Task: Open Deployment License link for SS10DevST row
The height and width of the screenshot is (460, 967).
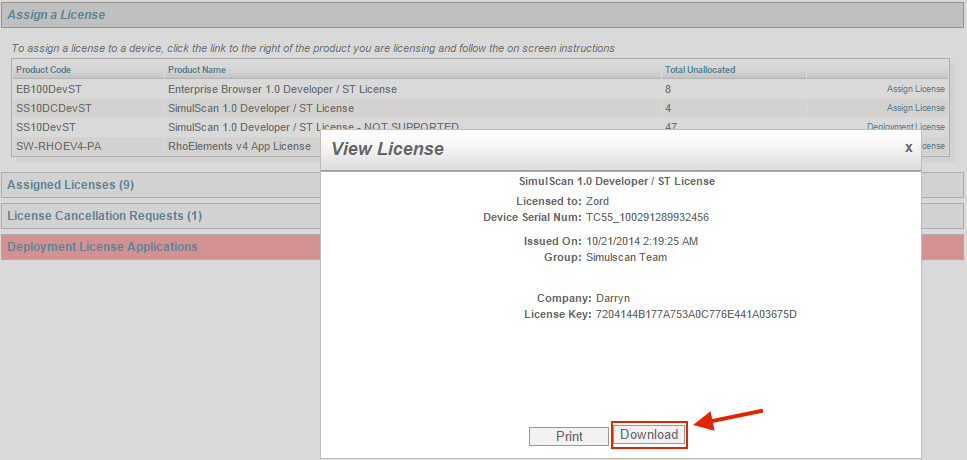Action: (x=905, y=126)
